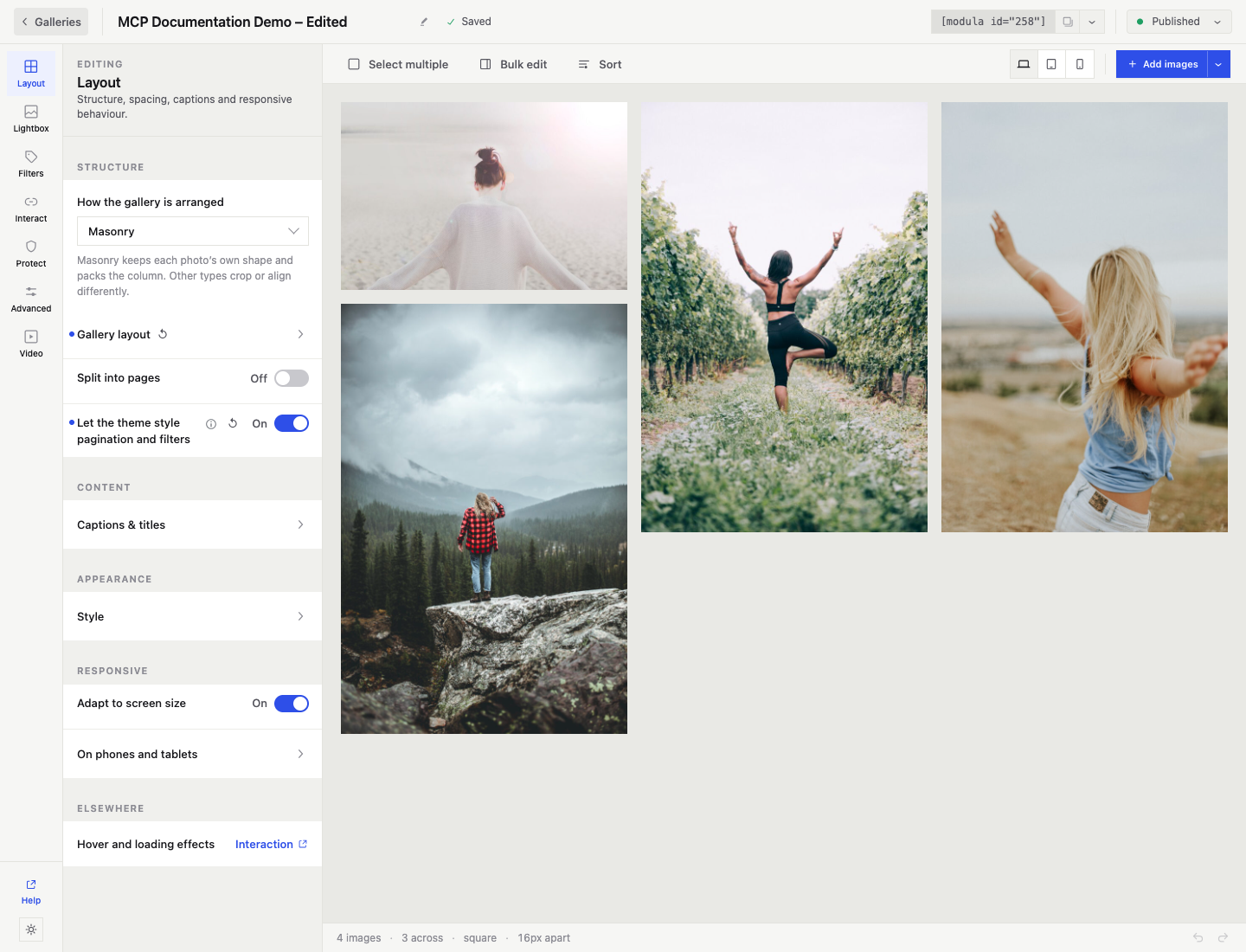Turn off the Adapt to screen size toggle
Image resolution: width=1246 pixels, height=952 pixels.
[292, 704]
